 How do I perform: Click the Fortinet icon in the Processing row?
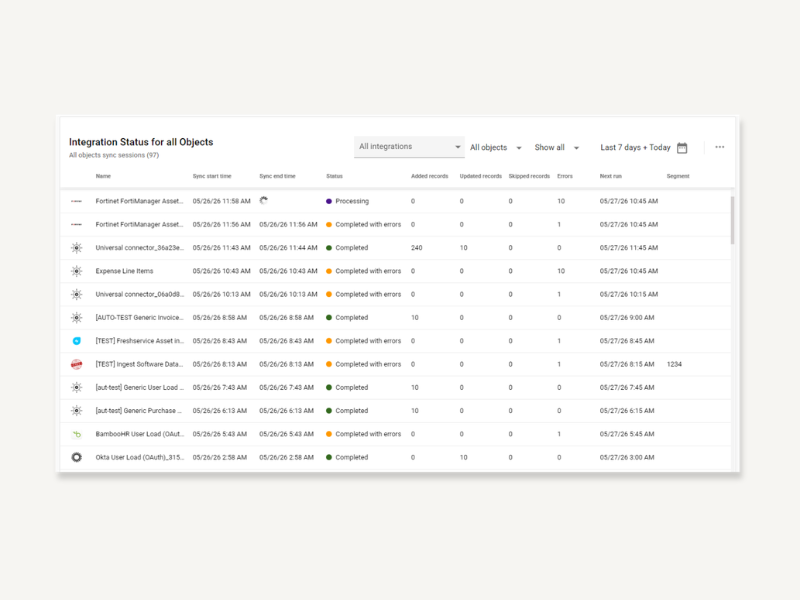(x=77, y=201)
